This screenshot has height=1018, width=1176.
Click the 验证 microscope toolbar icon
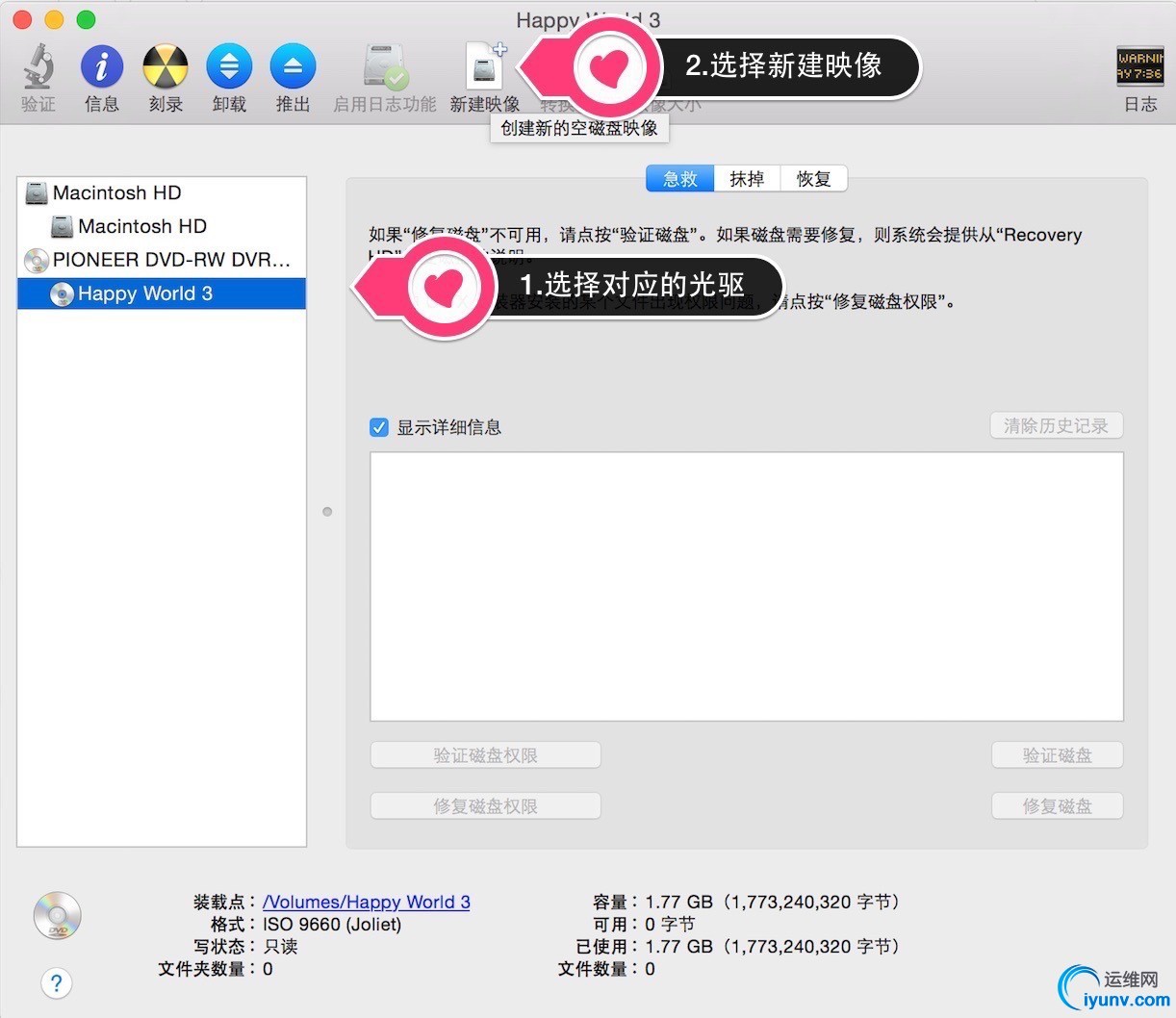click(38, 66)
